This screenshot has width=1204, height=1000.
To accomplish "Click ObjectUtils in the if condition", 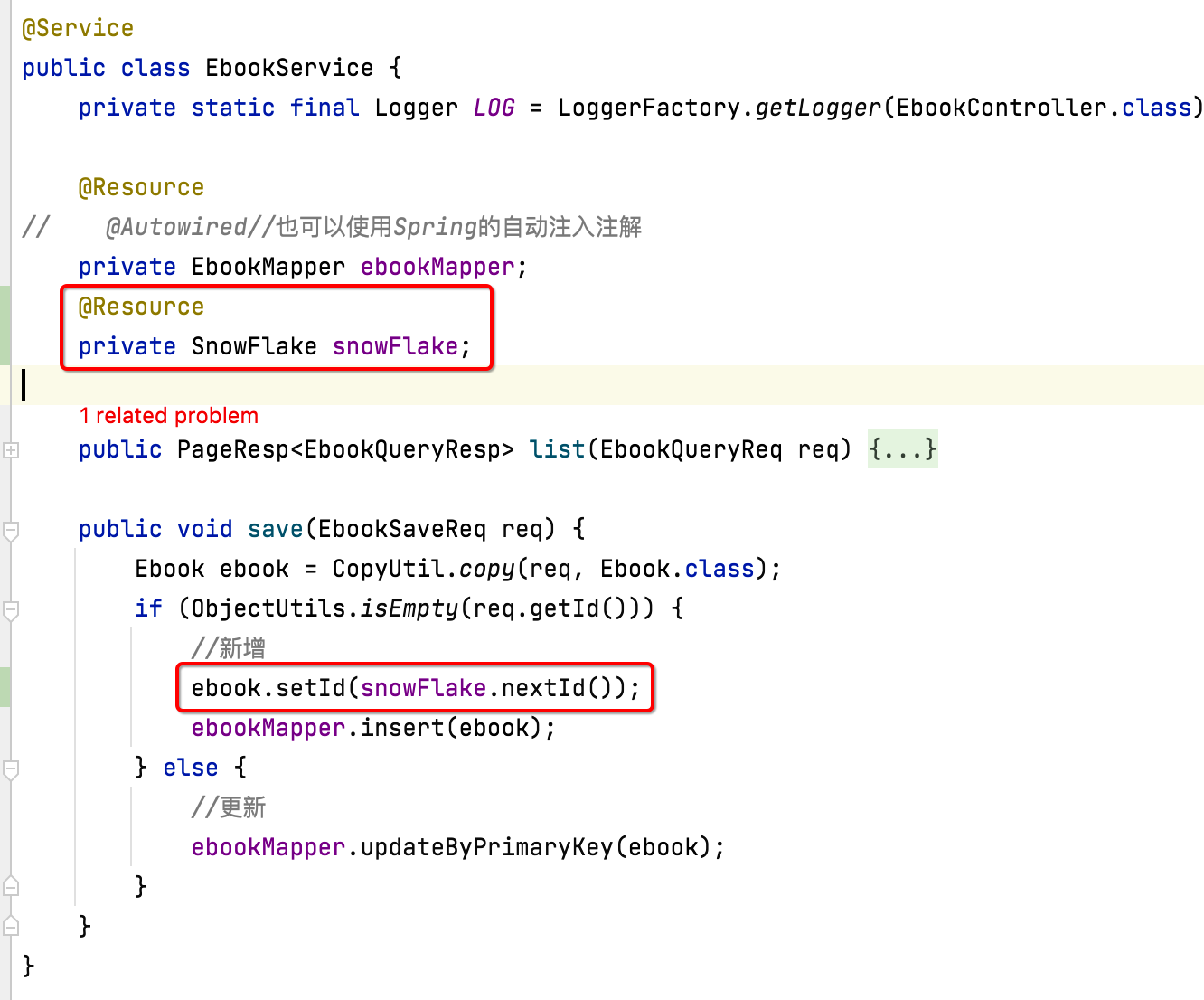I will [268, 608].
